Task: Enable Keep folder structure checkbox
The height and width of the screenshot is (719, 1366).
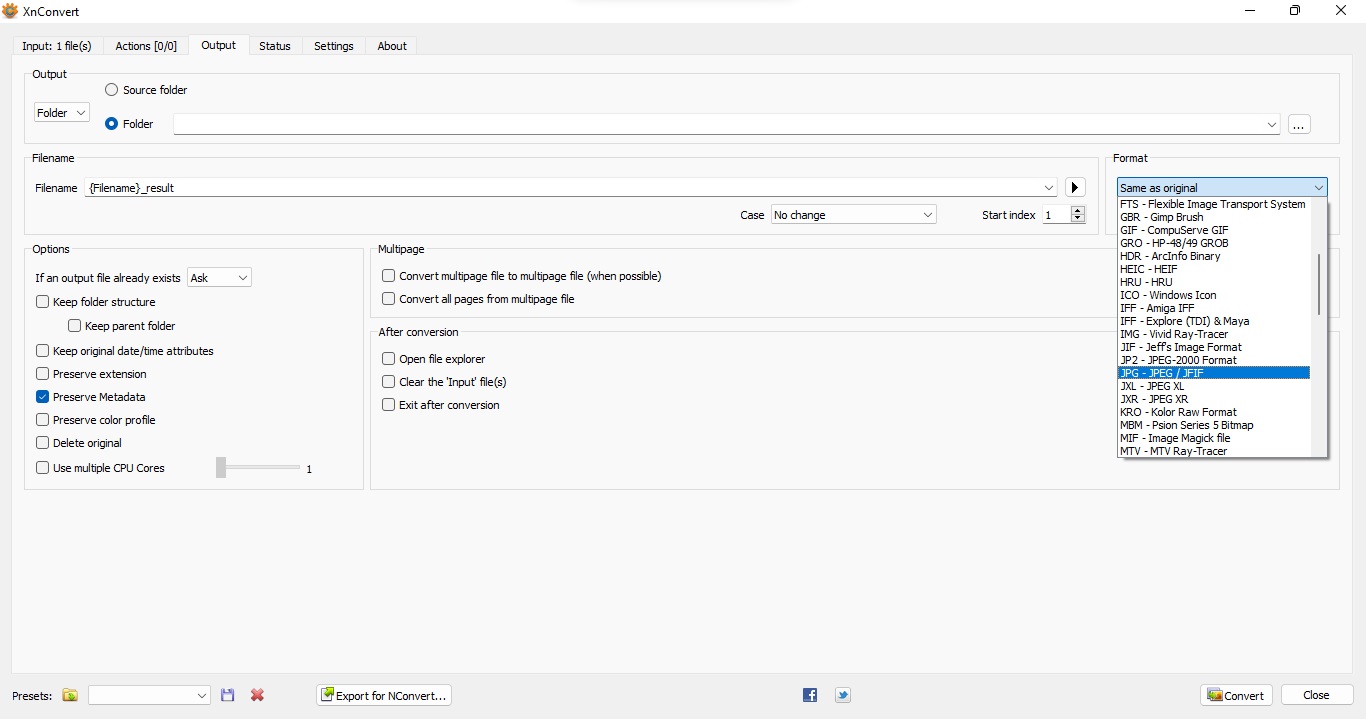Action: (43, 302)
